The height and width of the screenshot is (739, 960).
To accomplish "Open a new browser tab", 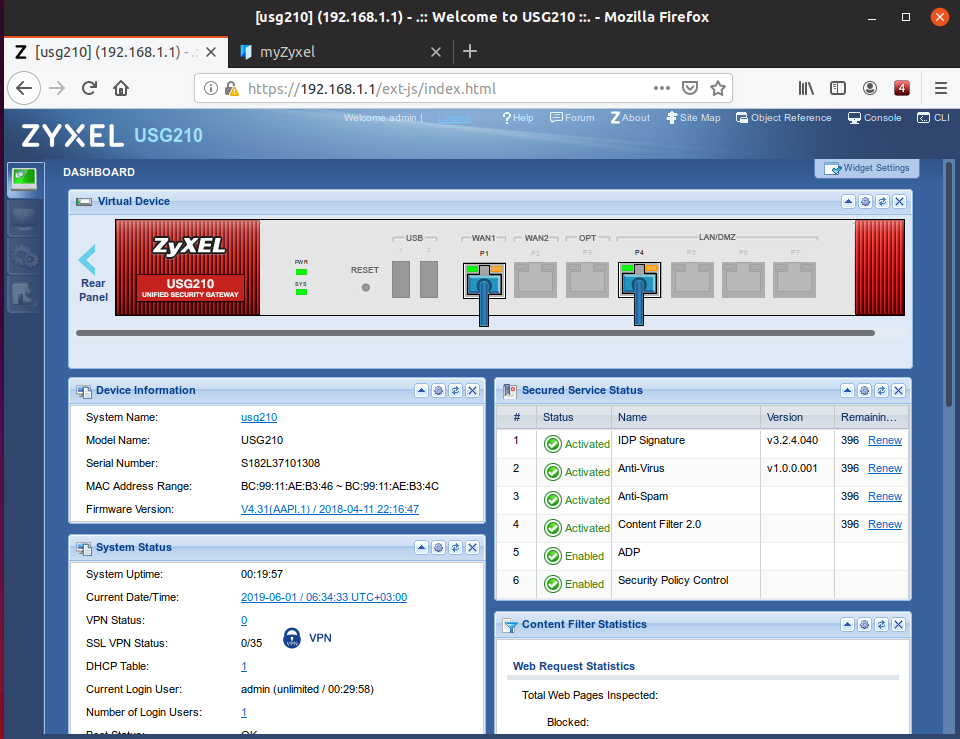I will (x=470, y=51).
